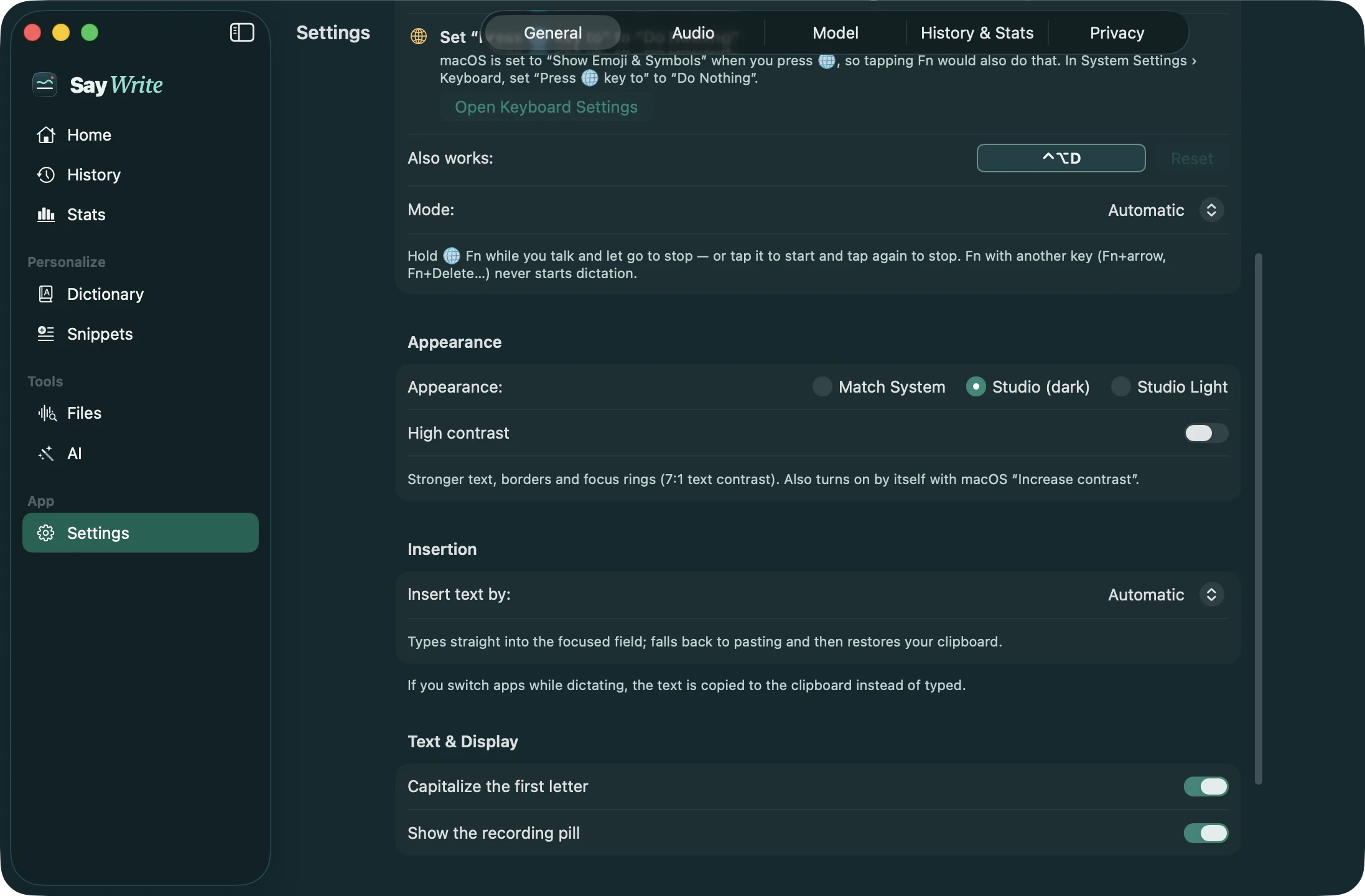Click the Text & Display heading
Image resolution: width=1365 pixels, height=896 pixels.
click(463, 742)
